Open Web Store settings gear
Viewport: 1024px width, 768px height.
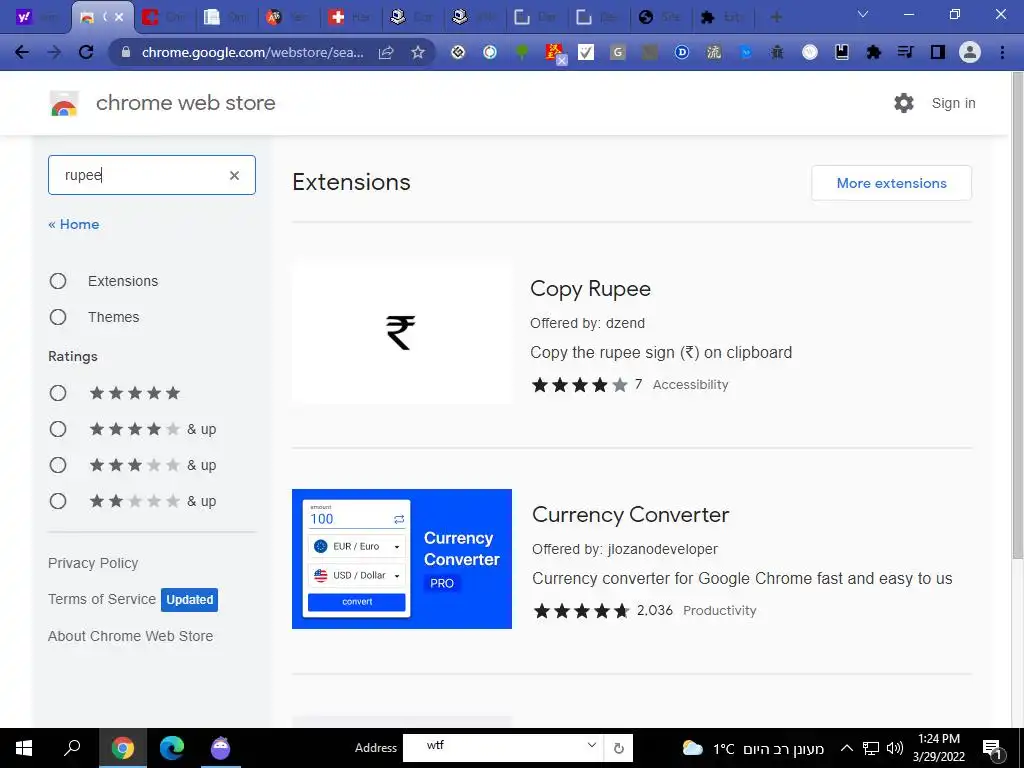[904, 103]
